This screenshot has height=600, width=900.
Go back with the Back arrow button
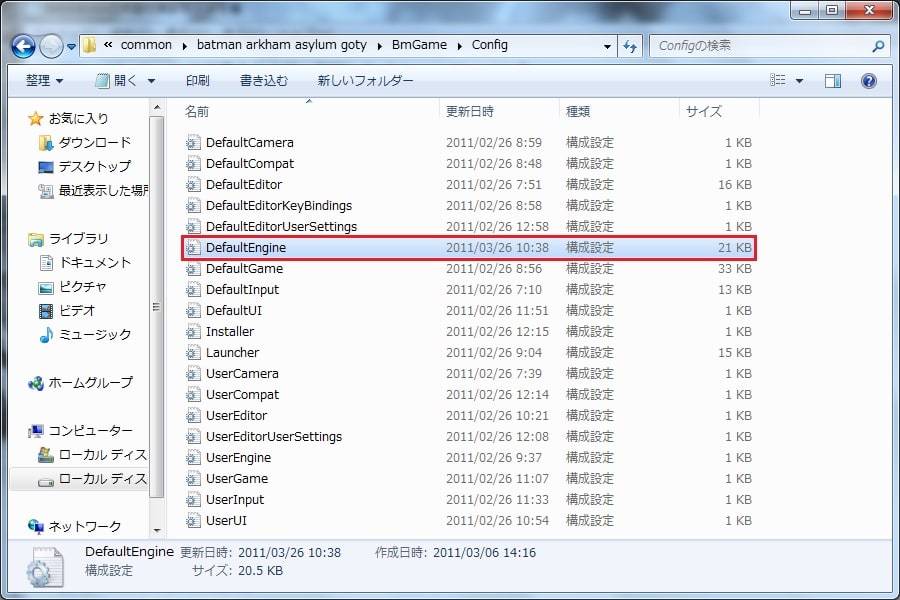pos(24,46)
